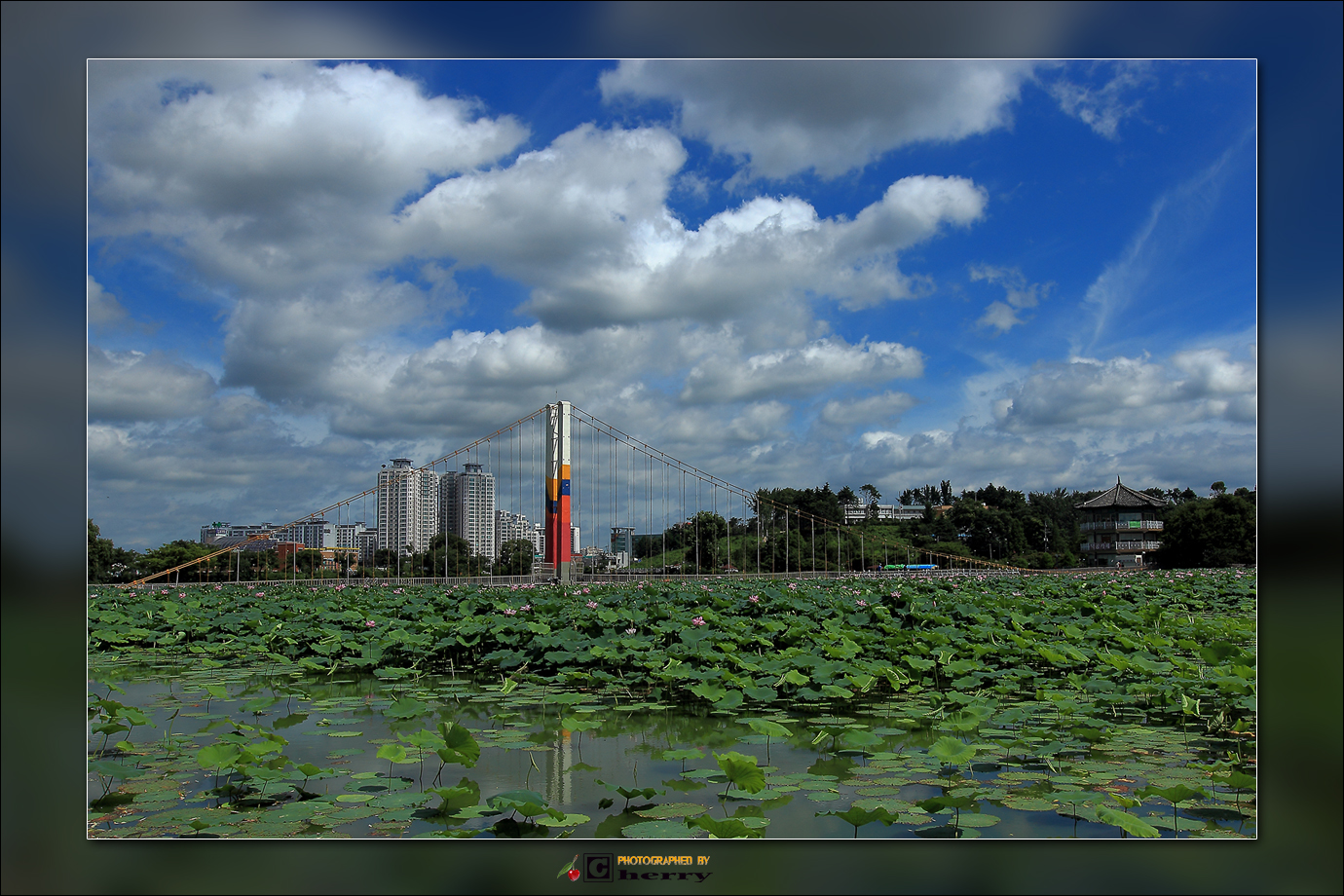The height and width of the screenshot is (896, 1344).
Task: Click the white building among right trees
Action: point(883,512)
